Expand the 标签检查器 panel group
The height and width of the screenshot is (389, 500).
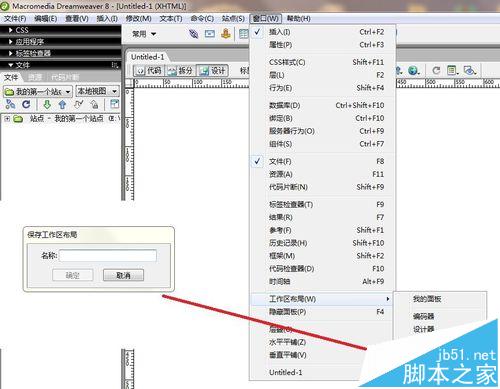10,53
